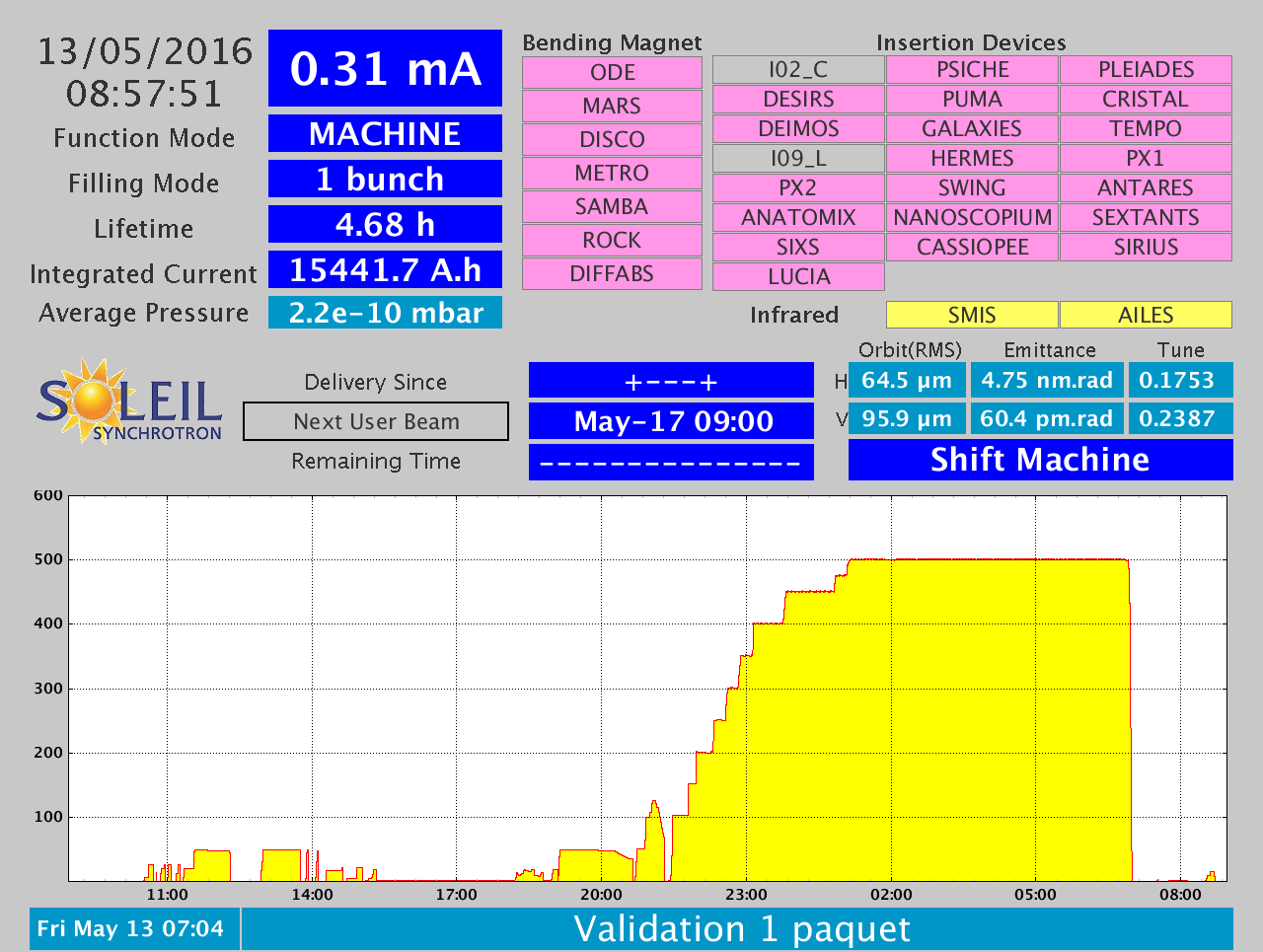Select the MARS beamline box

[612, 106]
